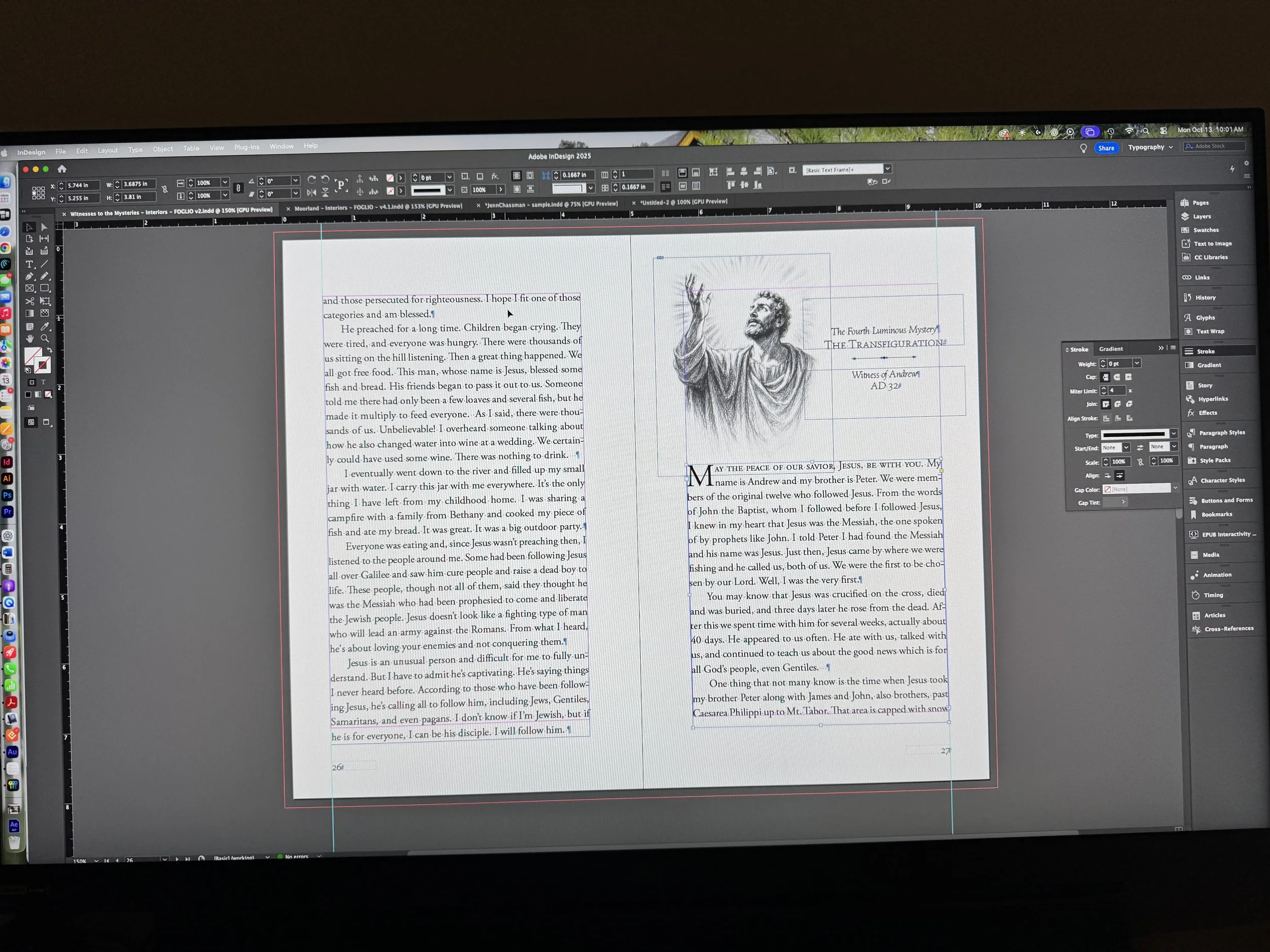Viewport: 1270px width, 952px height.
Task: Pick the Scissors tool
Action: coord(30,301)
